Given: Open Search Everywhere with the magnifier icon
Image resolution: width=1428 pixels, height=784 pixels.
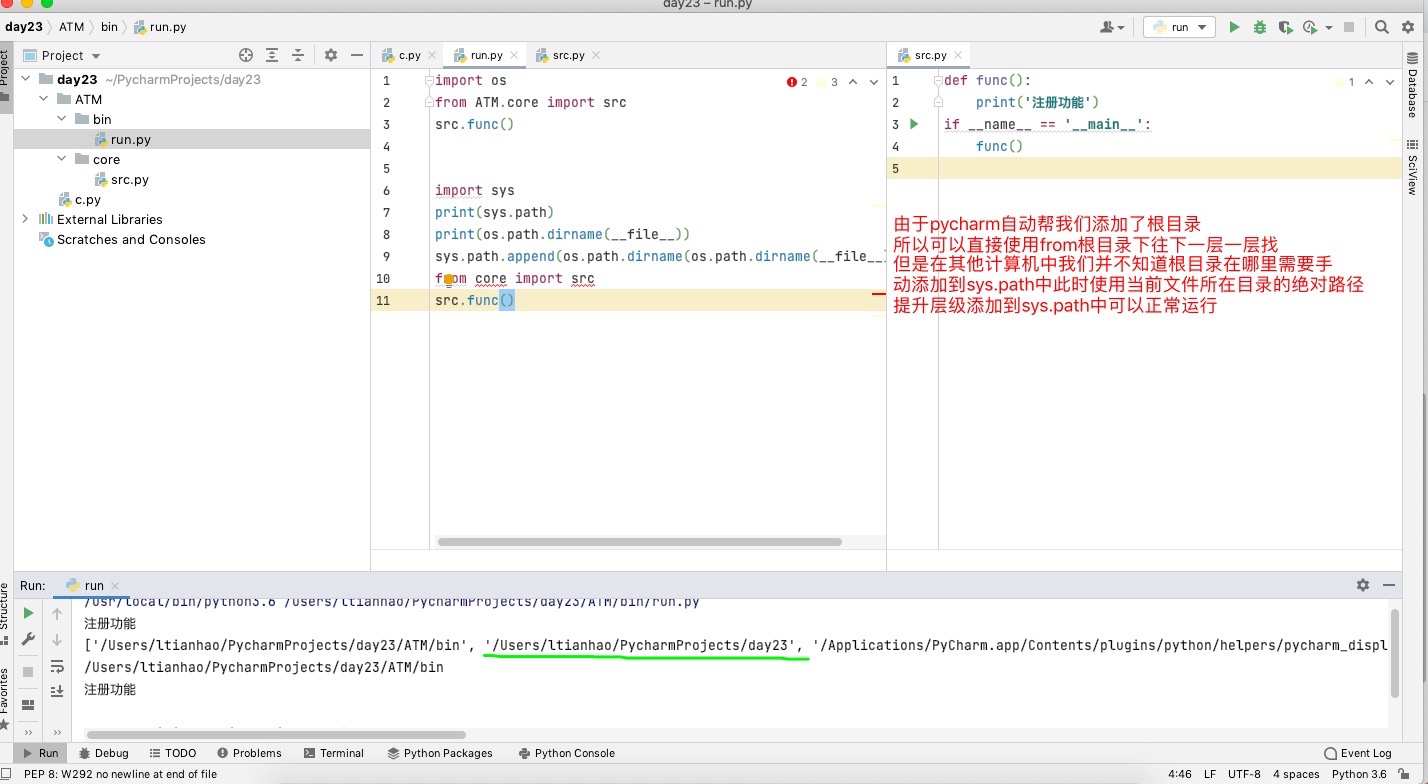Looking at the screenshot, I should point(1381,28).
